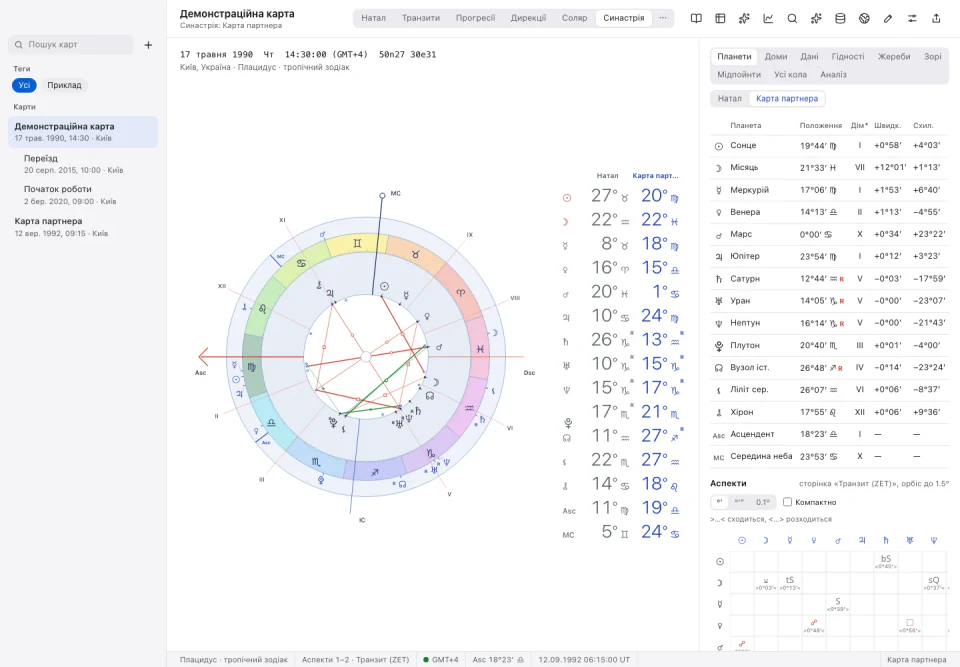Select Демонстраційна карта in sidebar
Image resolution: width=960 pixels, height=667 pixels.
click(x=83, y=132)
